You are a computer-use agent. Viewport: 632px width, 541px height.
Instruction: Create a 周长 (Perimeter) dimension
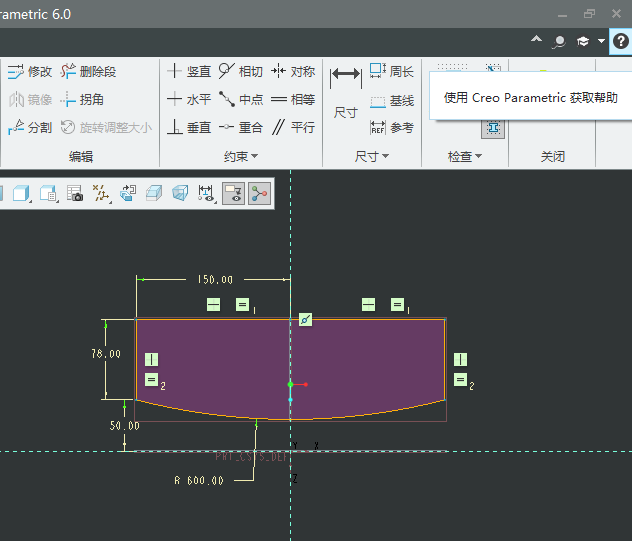(392, 71)
